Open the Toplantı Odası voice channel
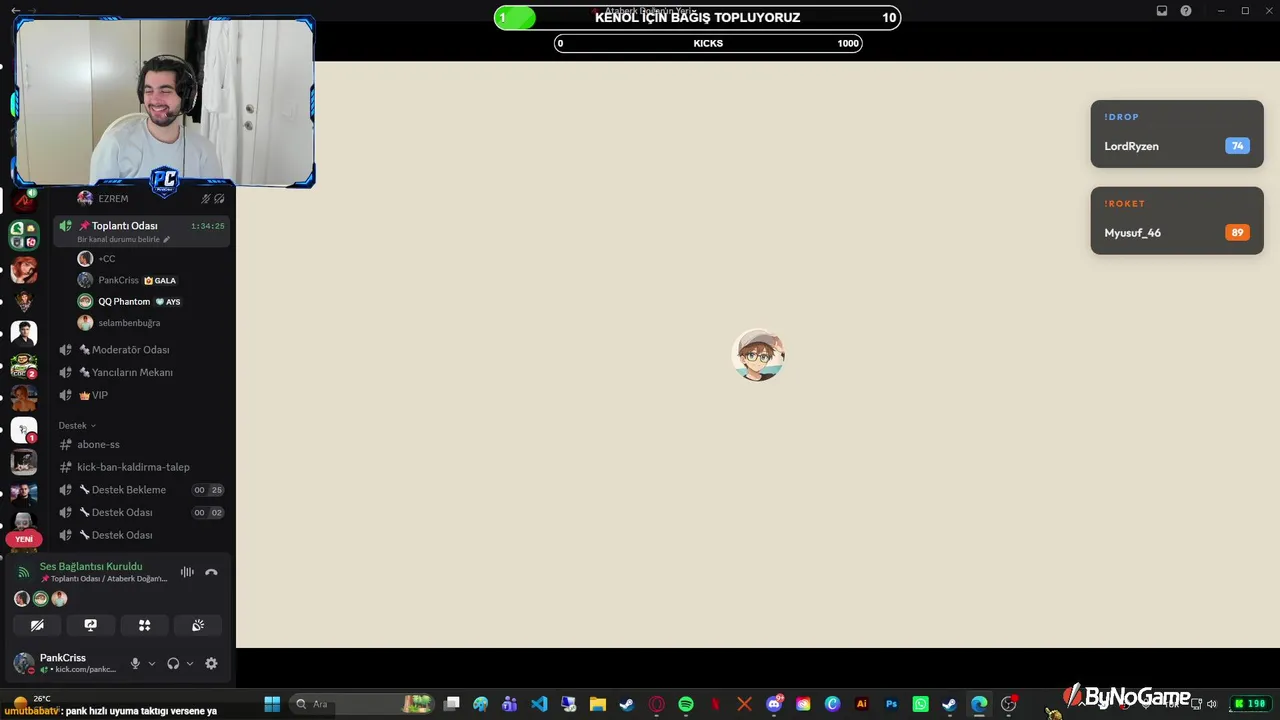 coord(142,231)
